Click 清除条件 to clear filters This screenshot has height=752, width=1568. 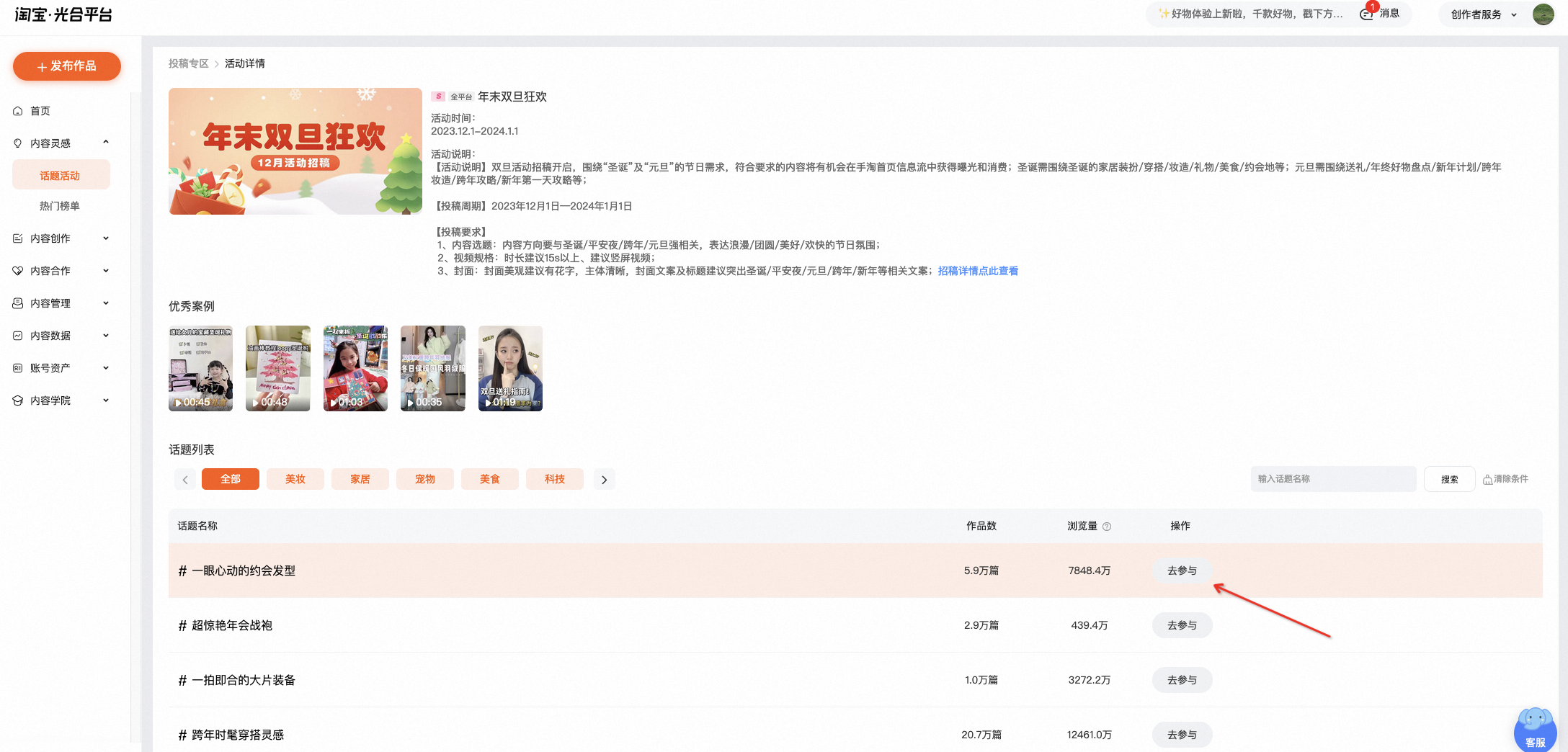pos(1506,479)
